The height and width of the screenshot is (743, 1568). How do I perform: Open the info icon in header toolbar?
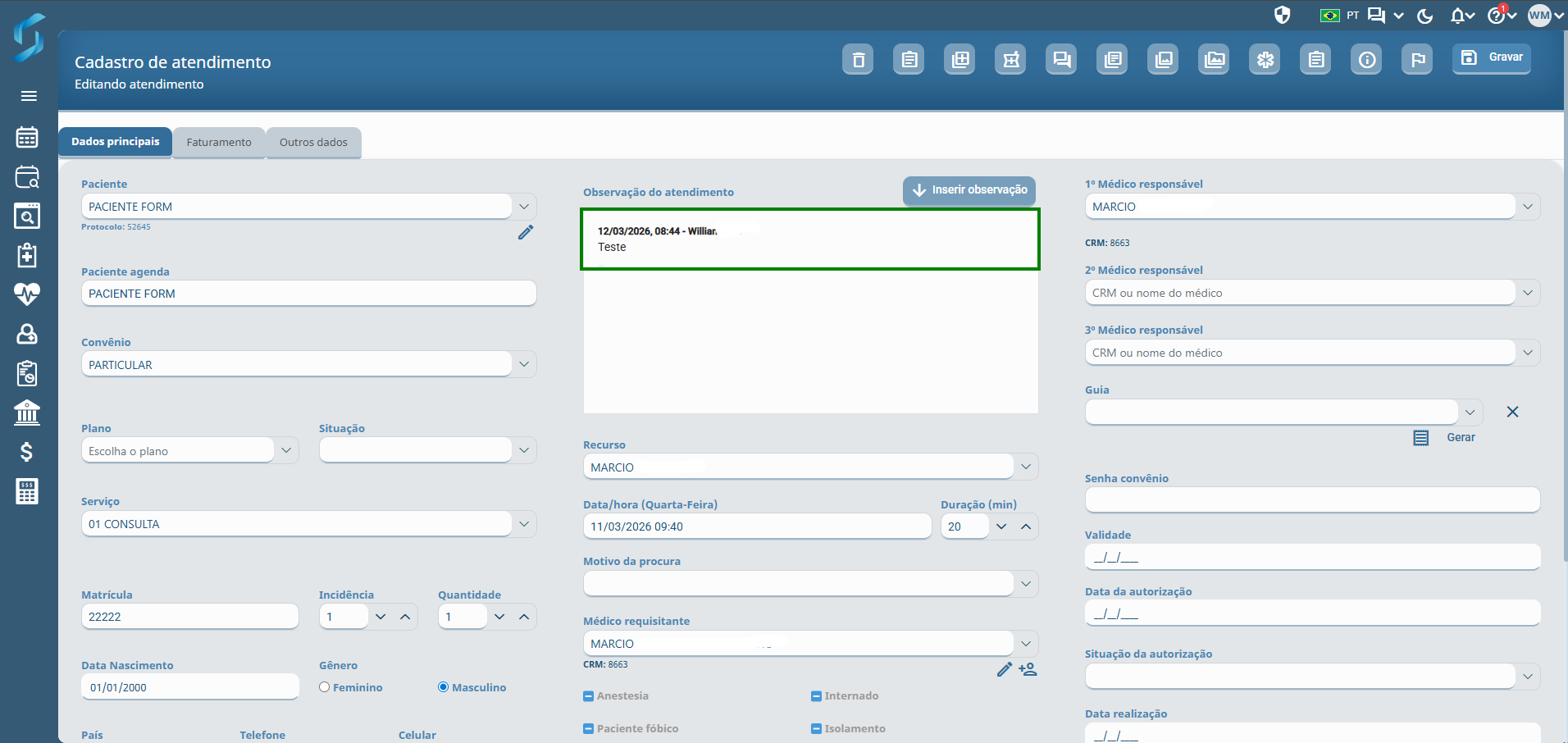(x=1366, y=60)
